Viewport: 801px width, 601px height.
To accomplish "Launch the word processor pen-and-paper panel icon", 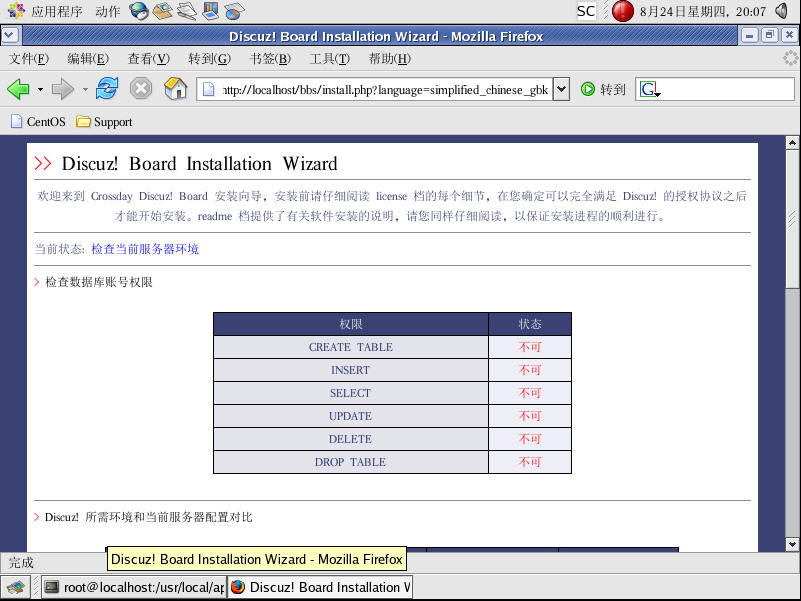I will 186,11.
